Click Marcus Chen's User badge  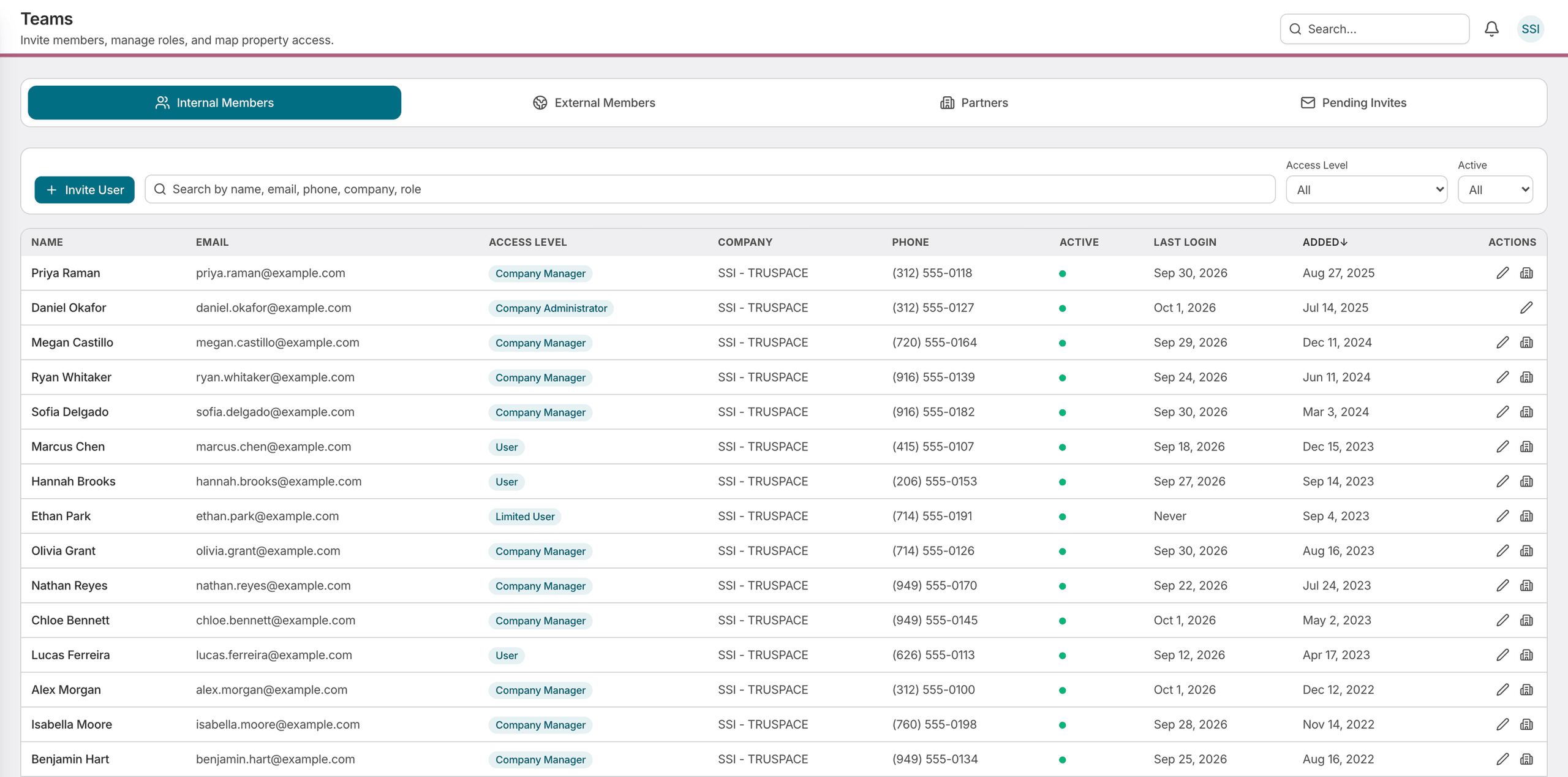pos(507,447)
